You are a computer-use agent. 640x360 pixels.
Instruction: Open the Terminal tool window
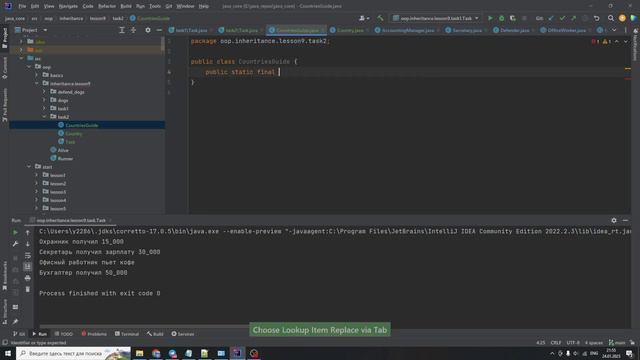[127, 334]
